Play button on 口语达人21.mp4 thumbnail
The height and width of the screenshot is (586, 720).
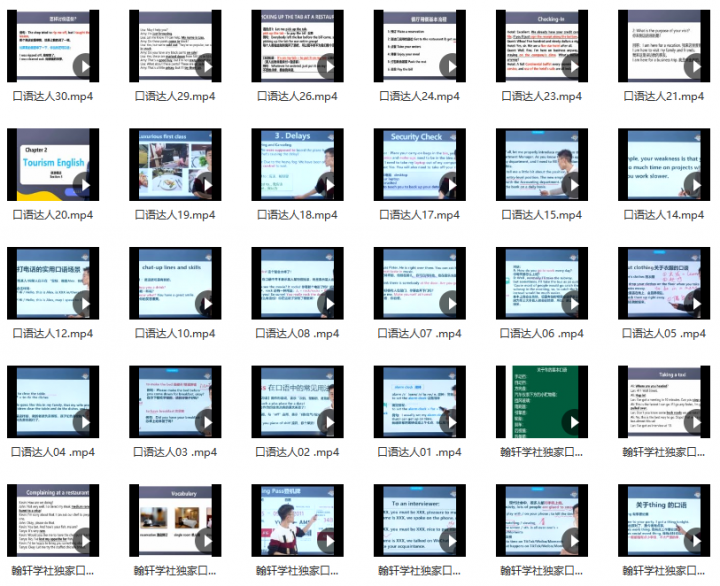pyautogui.click(x=694, y=67)
